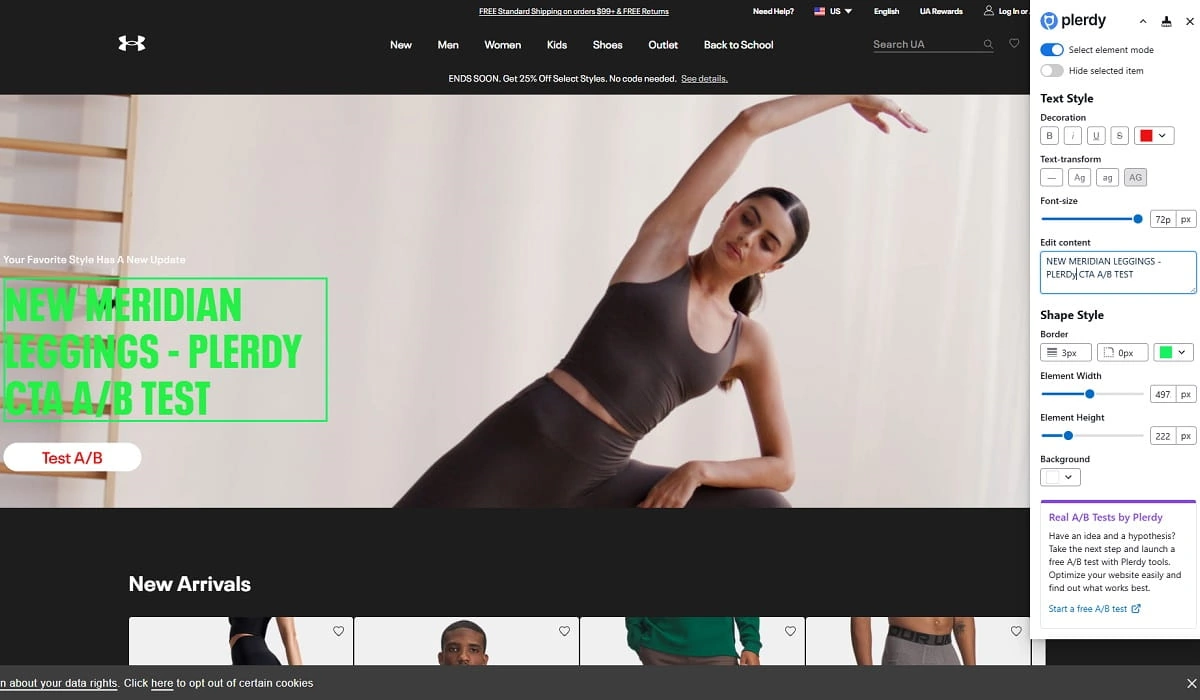The height and width of the screenshot is (700, 1200).
Task: Click See details link in promo bar
Action: point(705,78)
